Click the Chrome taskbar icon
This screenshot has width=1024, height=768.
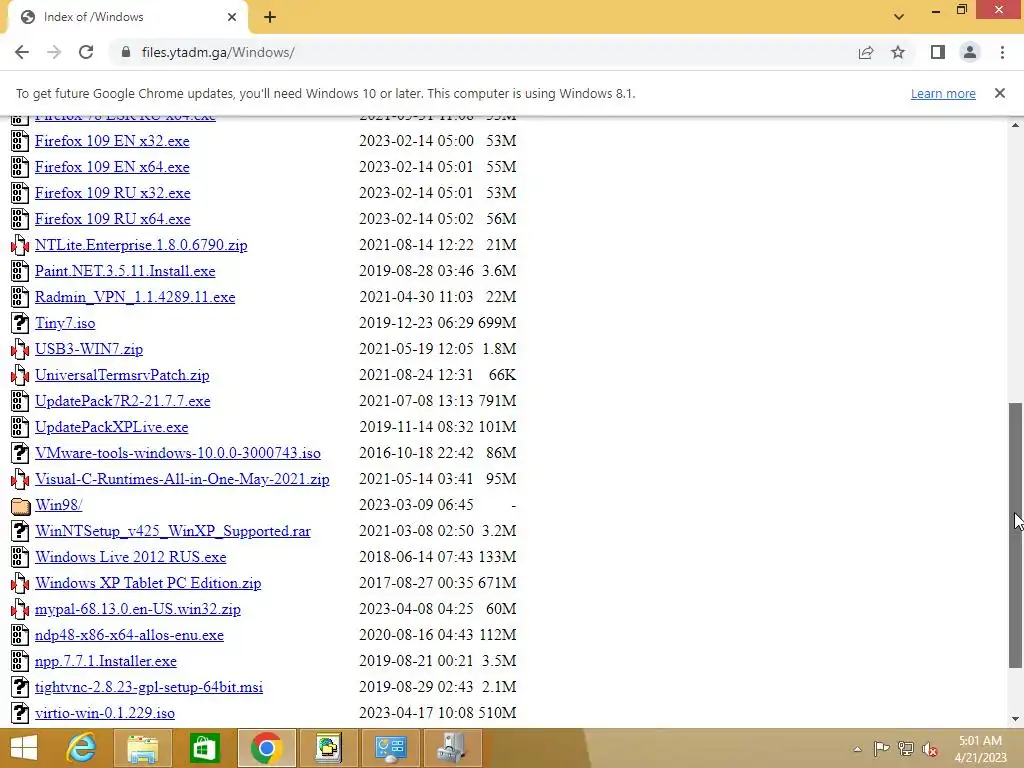266,748
